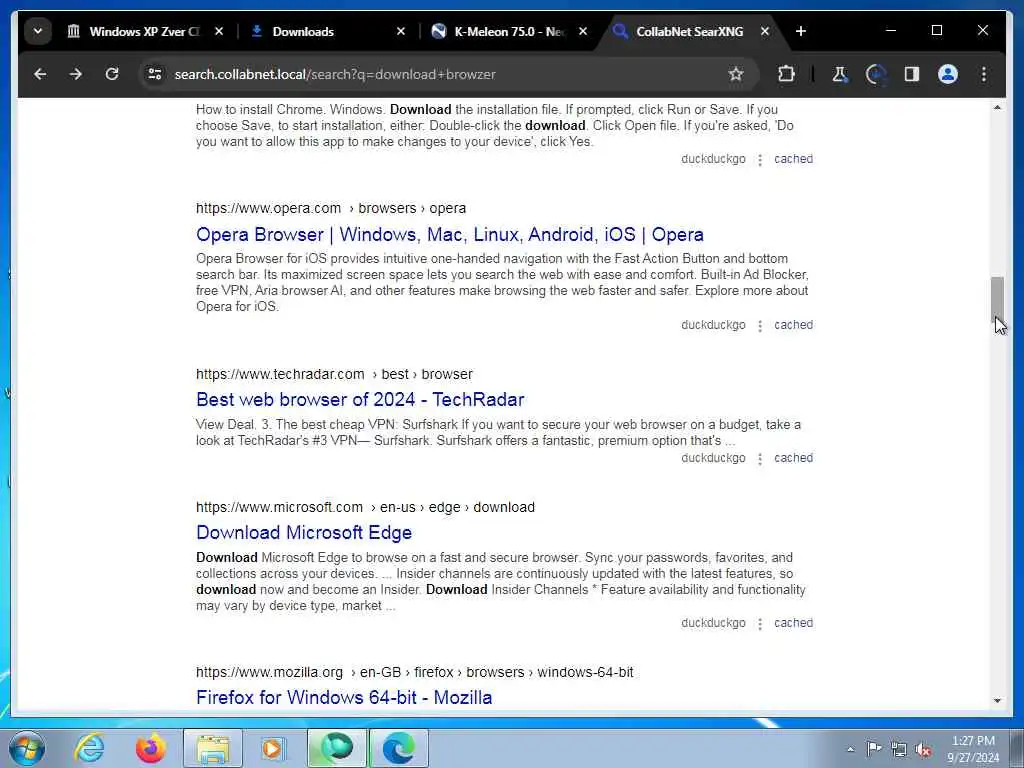Close the K-Meleon 75.0 tab
The height and width of the screenshot is (768, 1024).
pos(583,31)
